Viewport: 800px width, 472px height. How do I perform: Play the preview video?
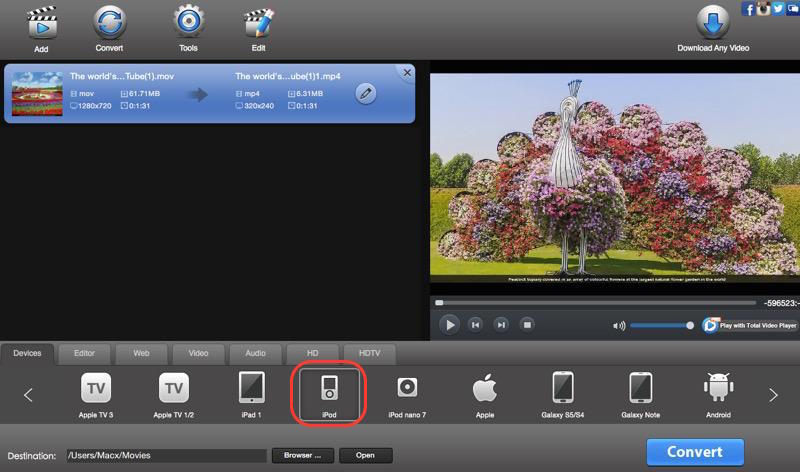point(449,325)
